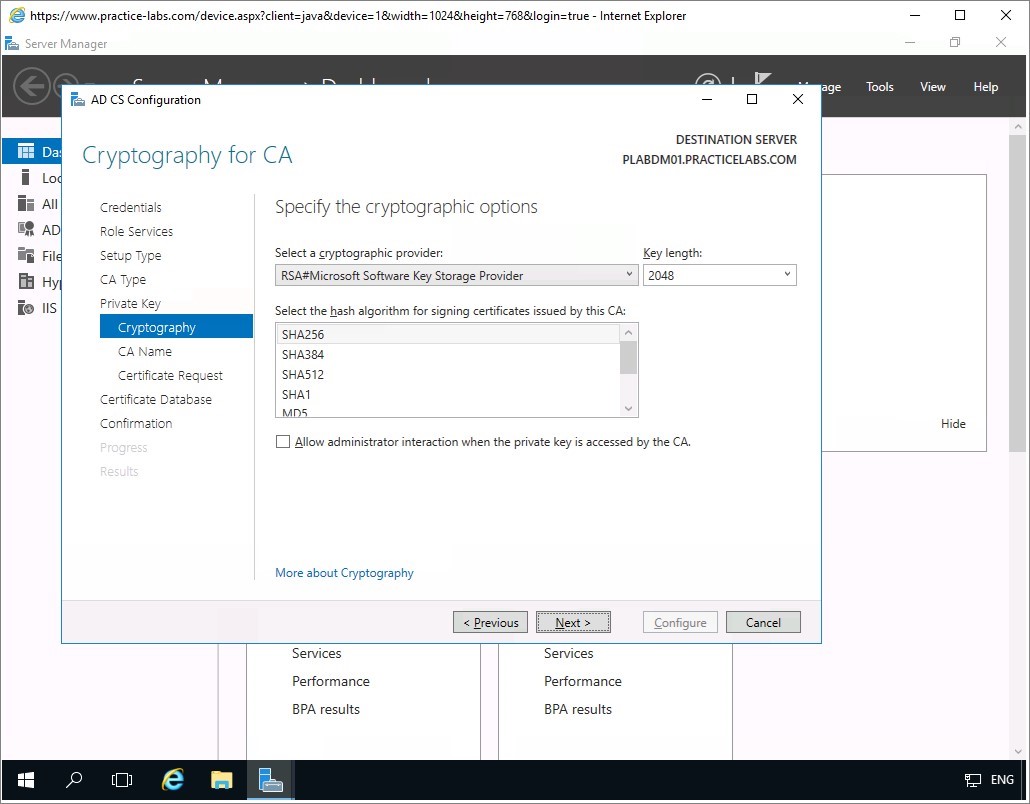Go to Role Services step
Screen dimensions: 1030x804
pos(136,231)
